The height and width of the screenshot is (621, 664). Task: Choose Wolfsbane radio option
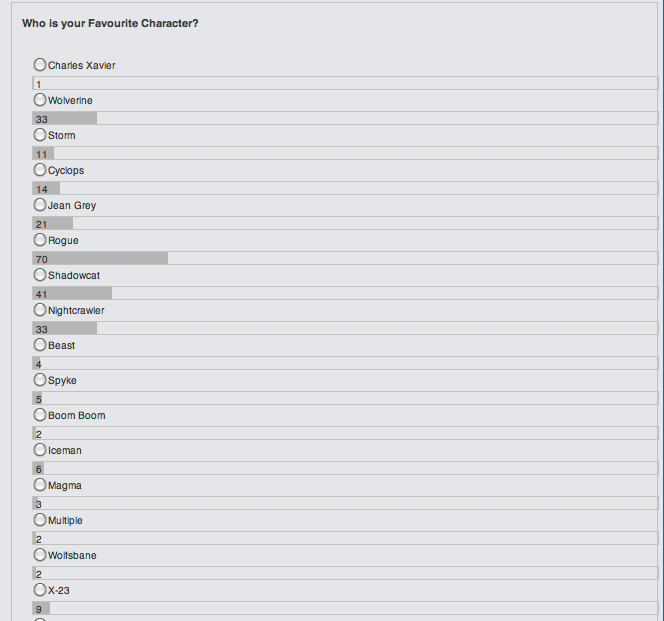tap(40, 555)
